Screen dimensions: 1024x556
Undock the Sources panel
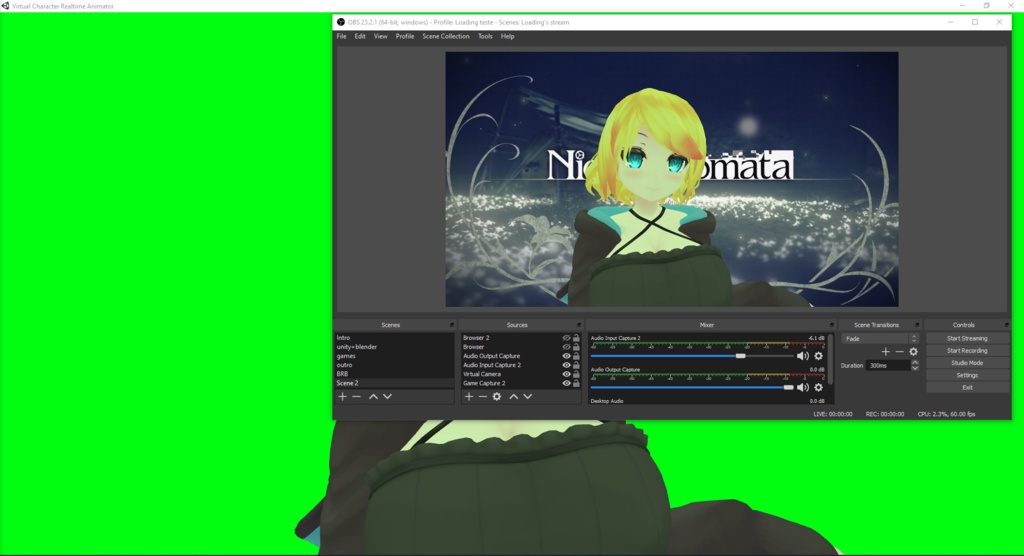[x=578, y=325]
